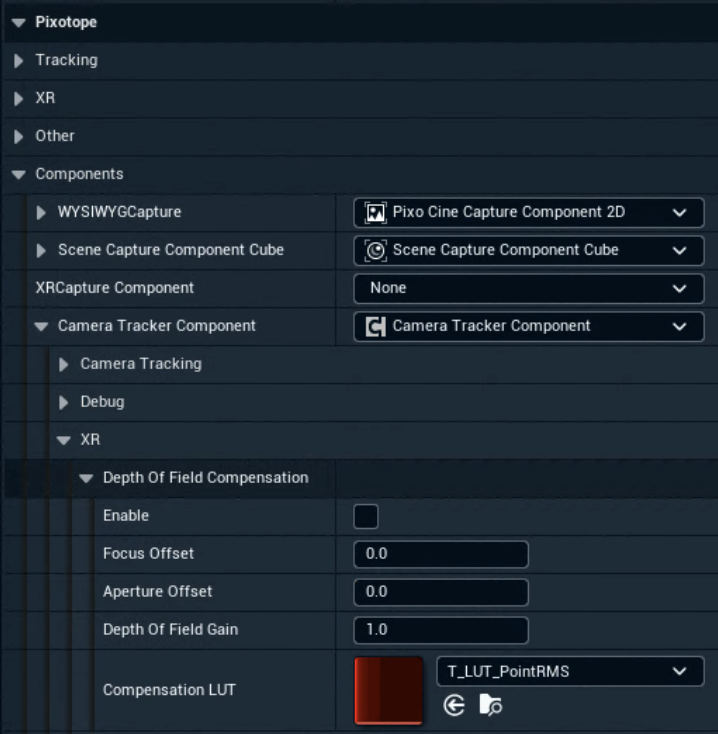Image resolution: width=718 pixels, height=734 pixels.
Task: Click the browse to asset folder icon
Action: point(490,706)
